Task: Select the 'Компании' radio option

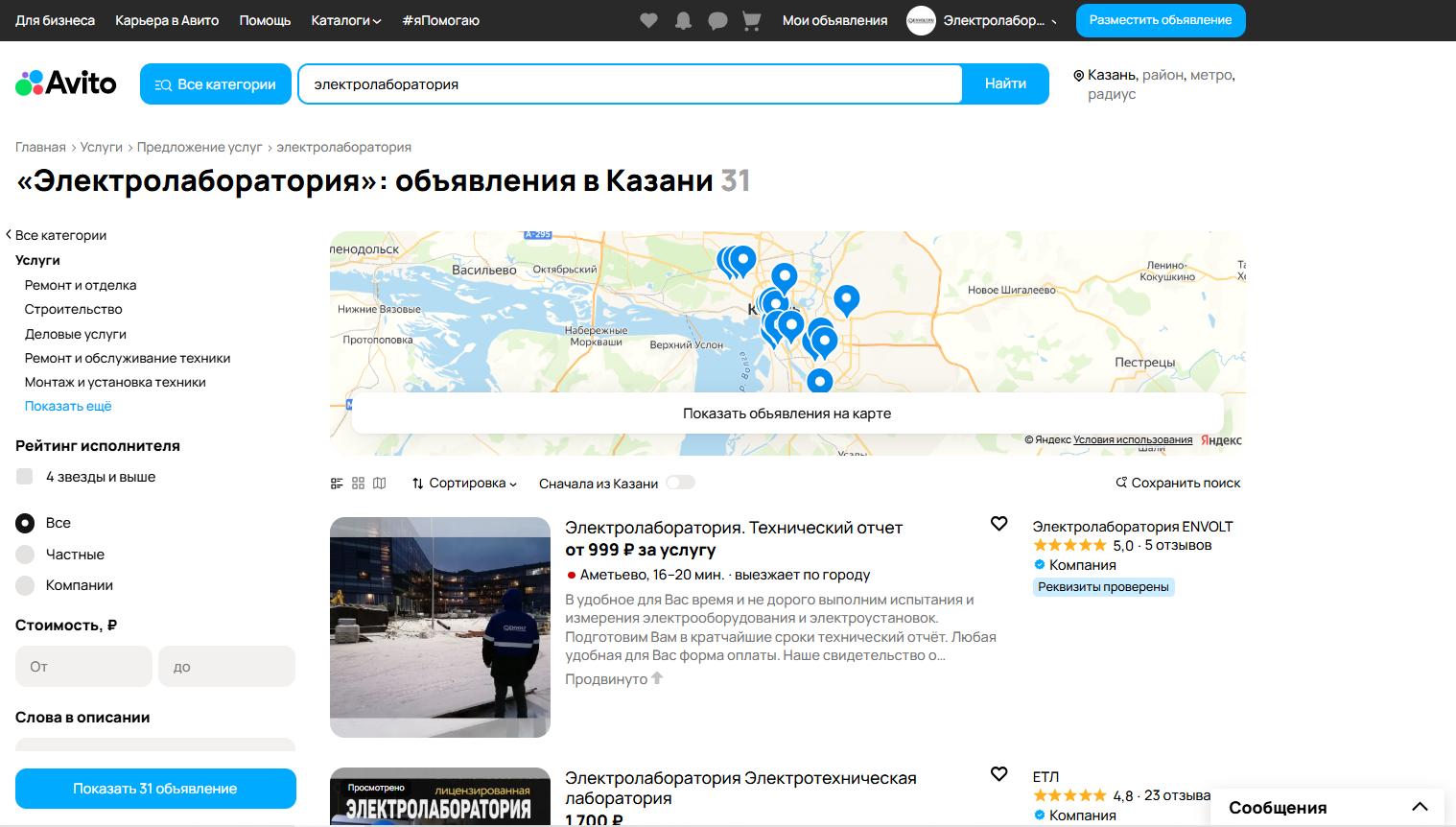Action: coord(25,585)
